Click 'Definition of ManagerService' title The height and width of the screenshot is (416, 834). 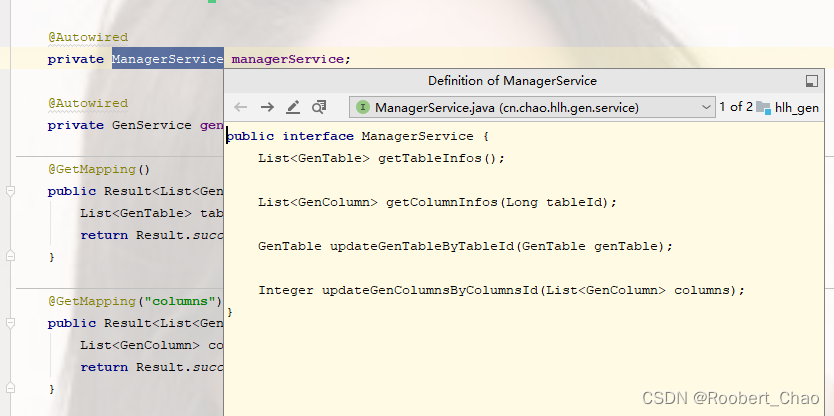pos(512,81)
